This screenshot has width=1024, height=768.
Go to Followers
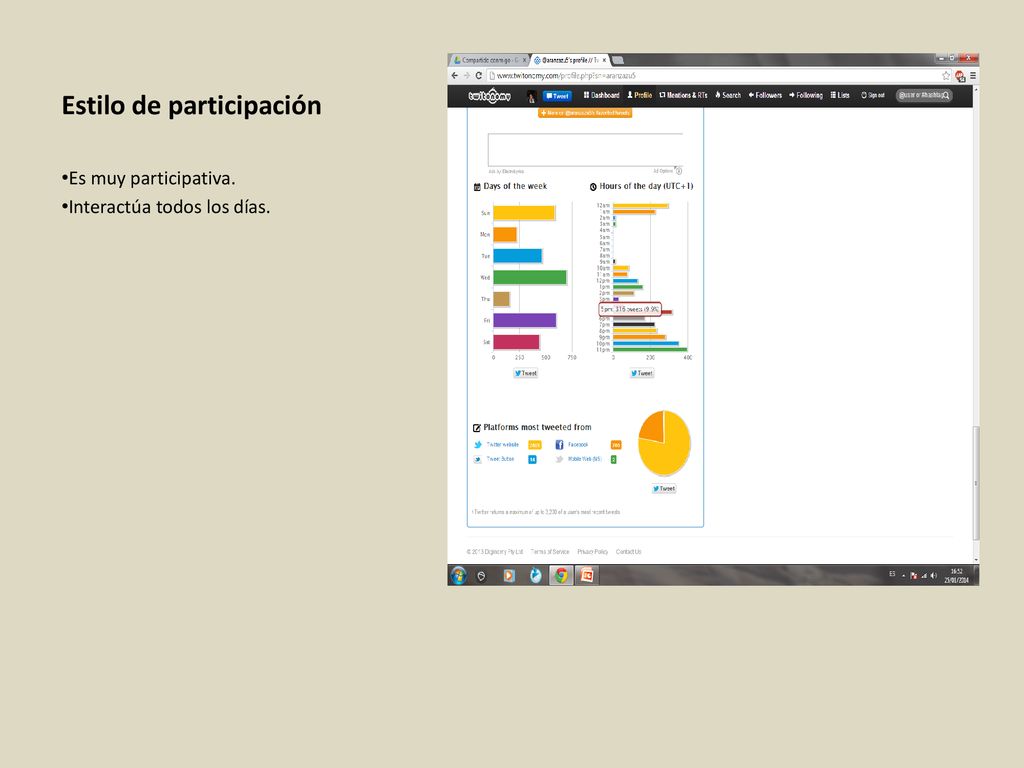pyautogui.click(x=765, y=95)
